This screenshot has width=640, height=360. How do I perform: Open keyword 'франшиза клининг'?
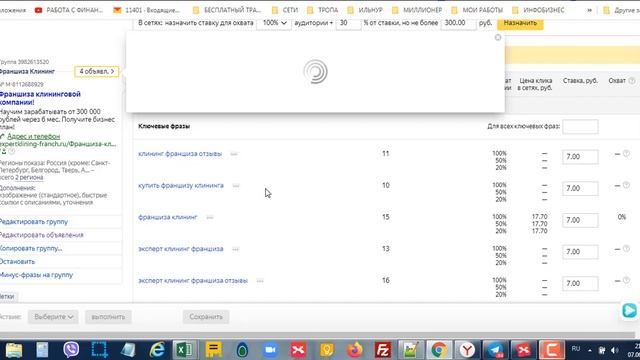tap(168, 217)
